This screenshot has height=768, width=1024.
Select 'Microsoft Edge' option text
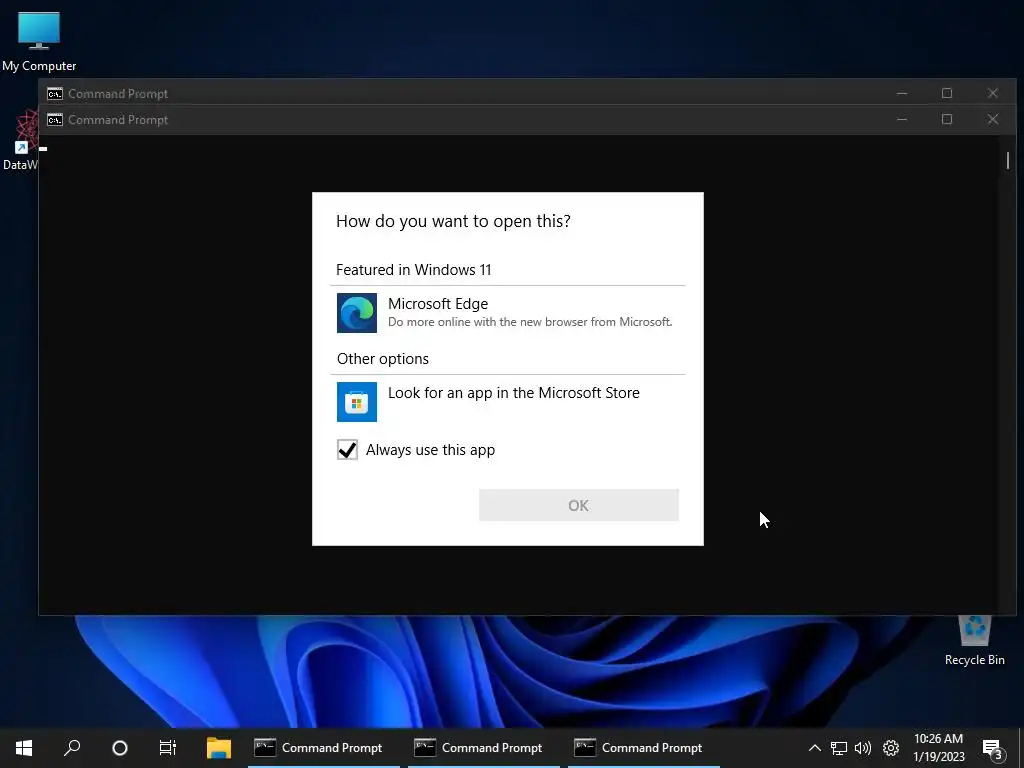[438, 304]
